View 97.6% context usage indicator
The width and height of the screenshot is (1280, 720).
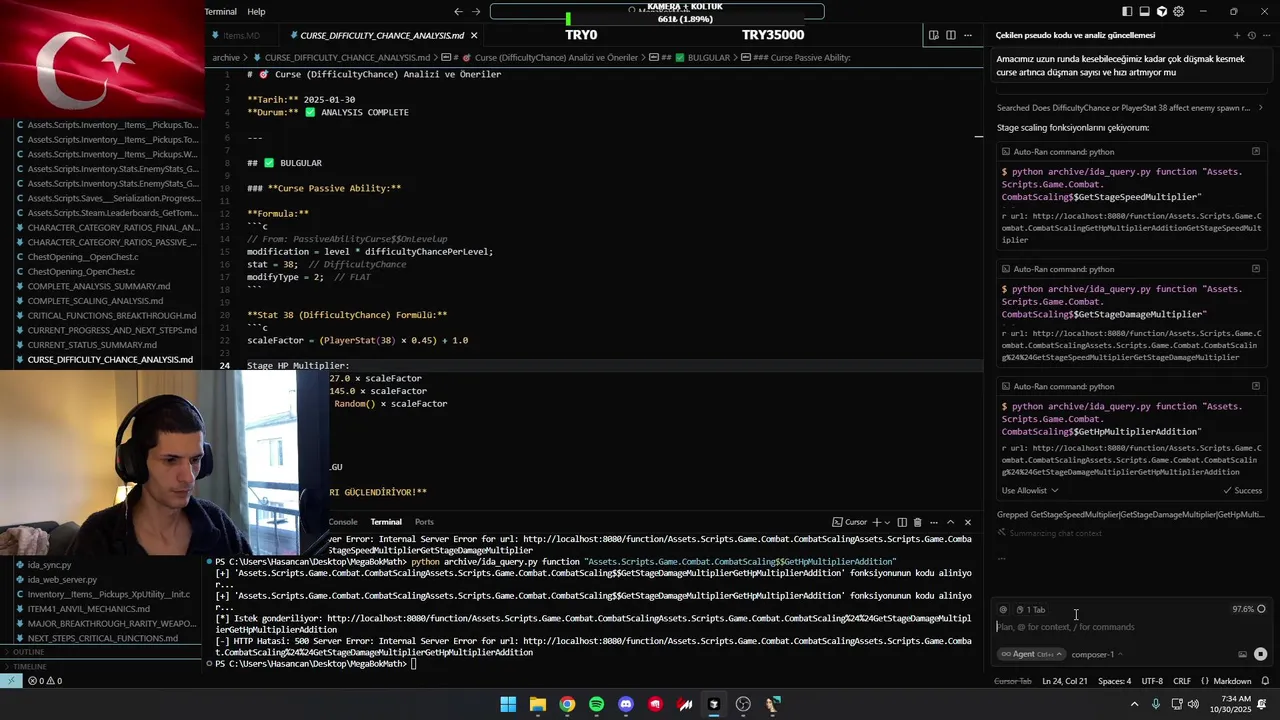(1249, 609)
